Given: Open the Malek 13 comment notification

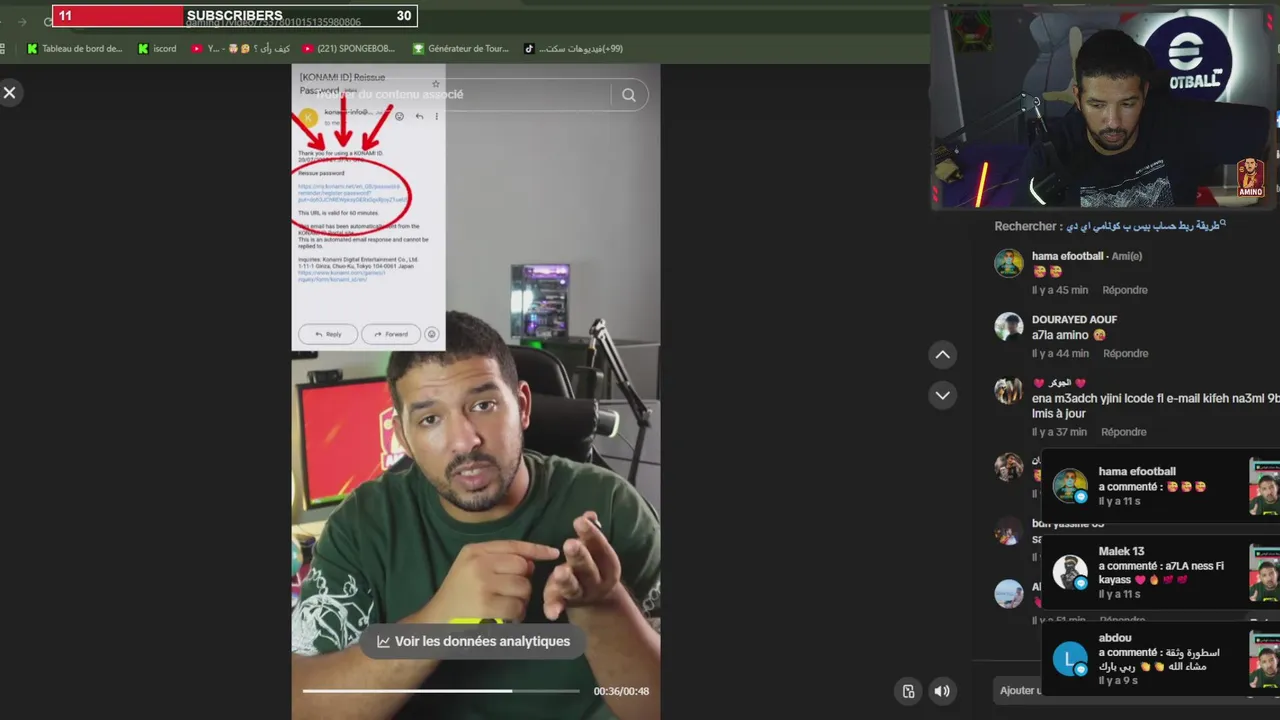Looking at the screenshot, I should (x=1160, y=572).
